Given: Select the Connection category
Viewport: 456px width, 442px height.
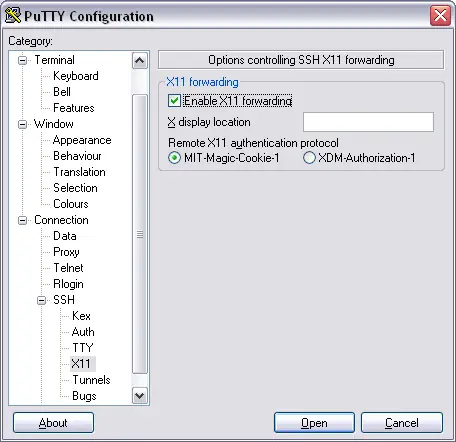Looking at the screenshot, I should tap(61, 220).
